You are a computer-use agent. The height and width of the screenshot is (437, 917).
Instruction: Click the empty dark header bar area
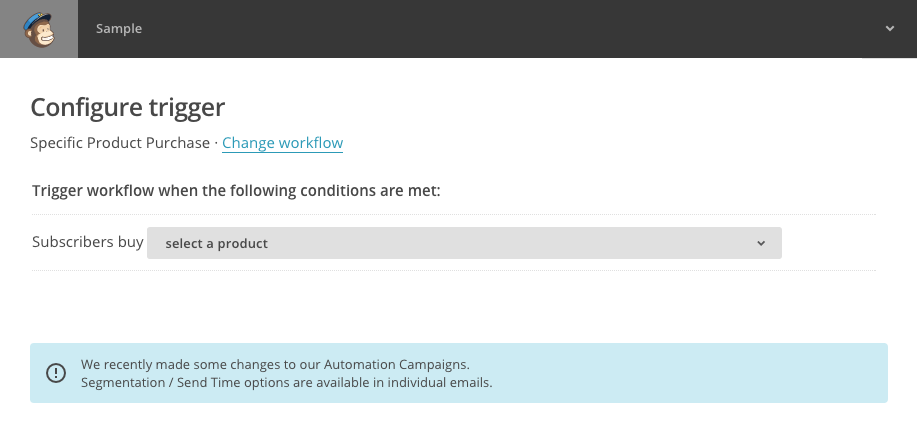(500, 29)
